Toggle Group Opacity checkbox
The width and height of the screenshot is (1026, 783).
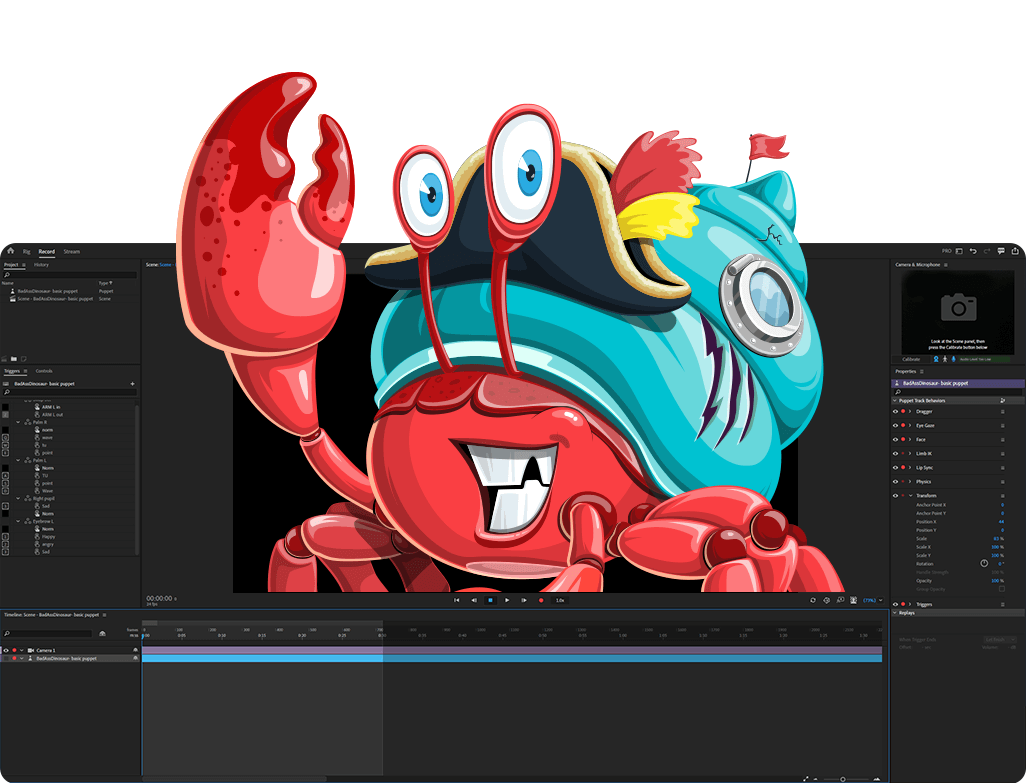1001,589
